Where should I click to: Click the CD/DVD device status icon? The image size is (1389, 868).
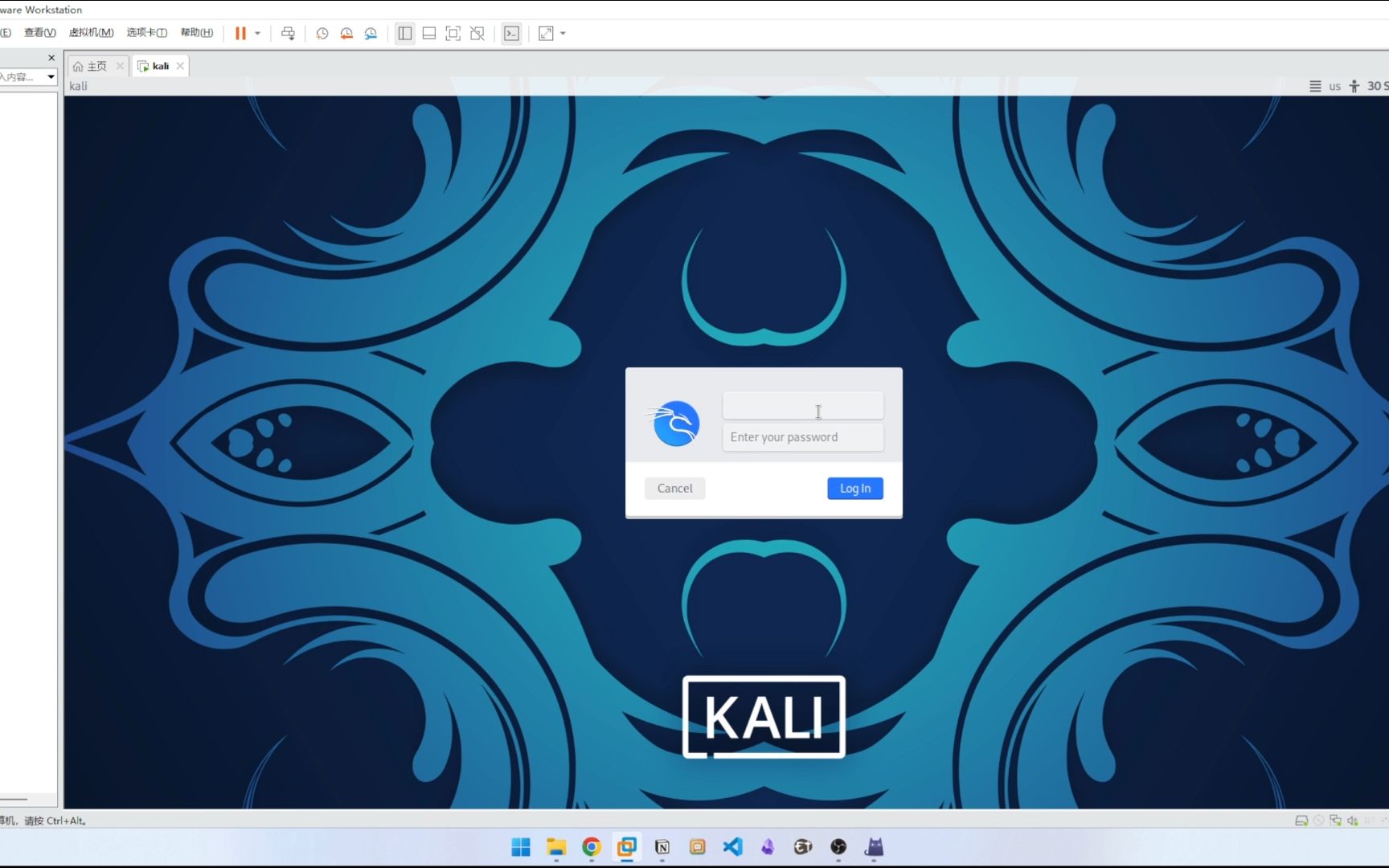[x=1318, y=821]
